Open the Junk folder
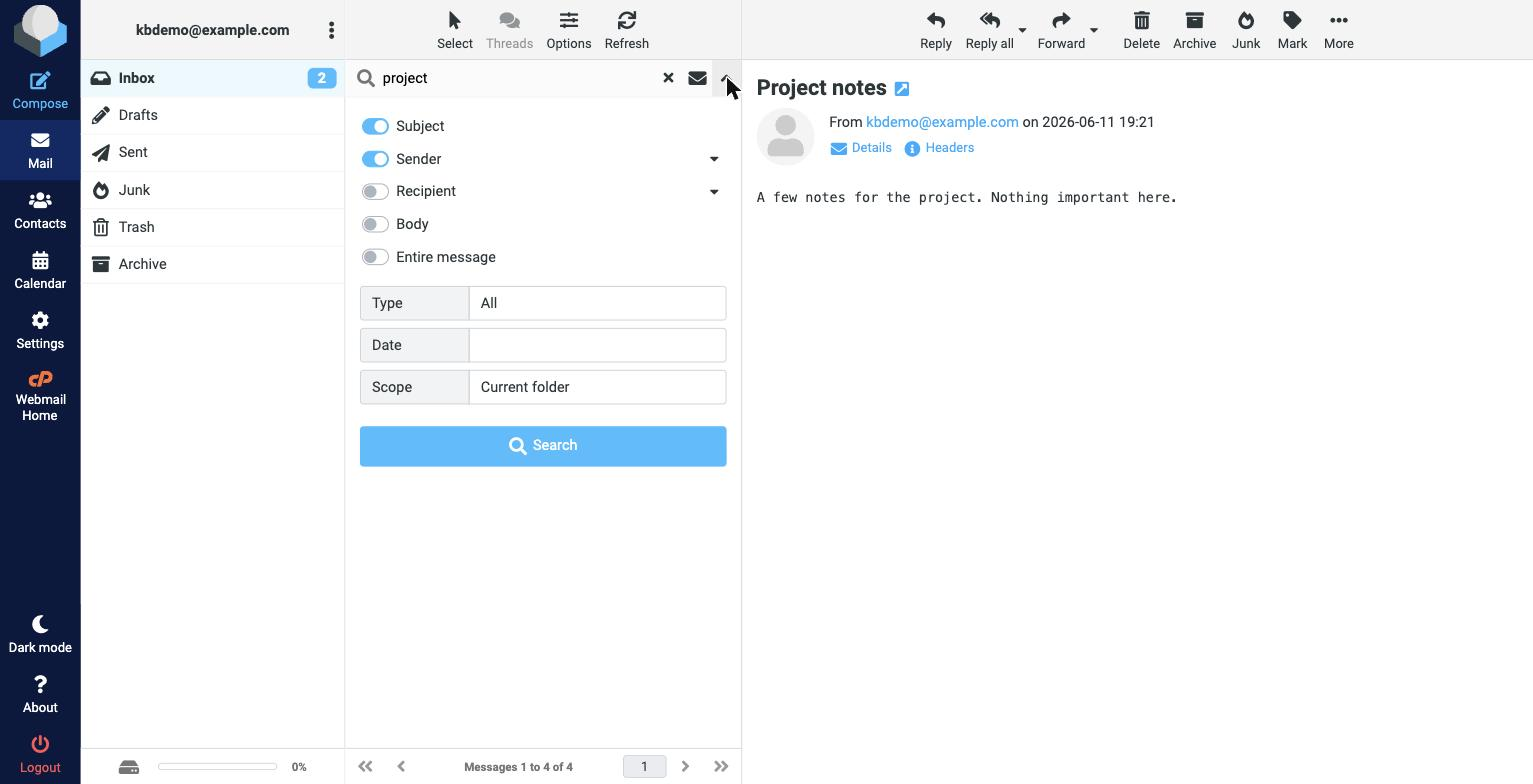This screenshot has height=784, width=1533. click(212, 190)
